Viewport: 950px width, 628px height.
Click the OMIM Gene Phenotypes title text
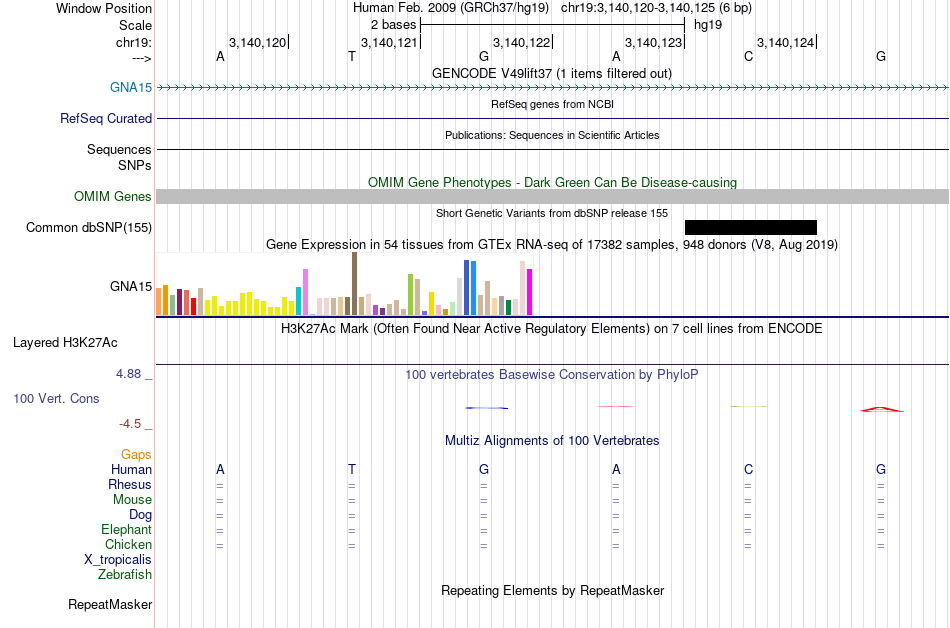click(x=553, y=182)
